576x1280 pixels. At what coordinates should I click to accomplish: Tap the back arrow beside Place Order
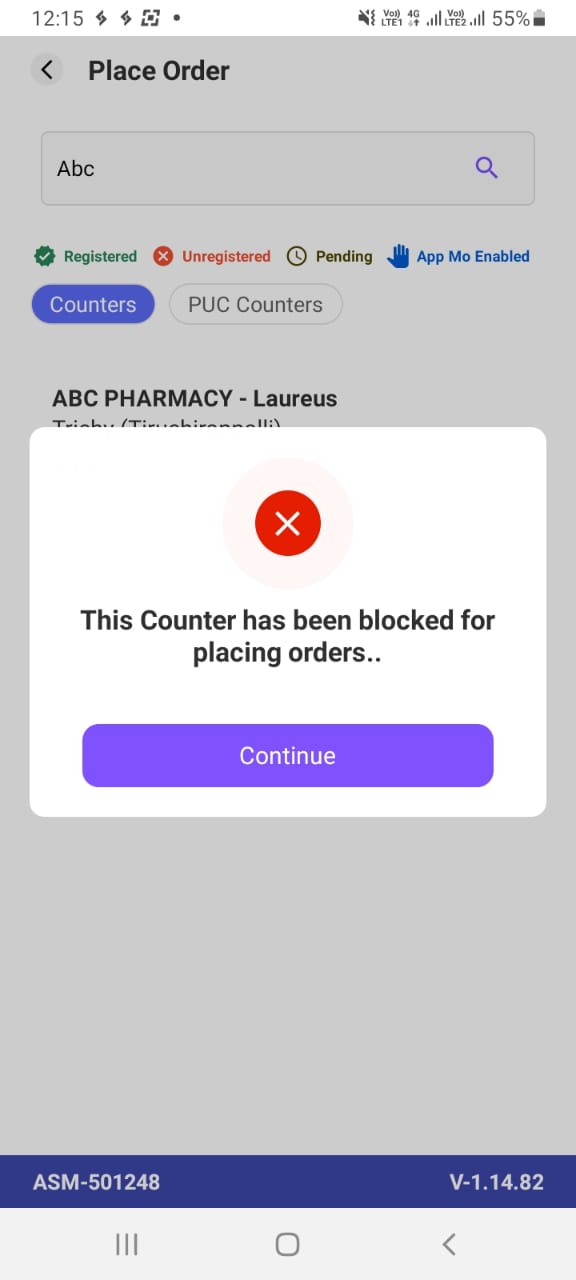pyautogui.click(x=46, y=70)
